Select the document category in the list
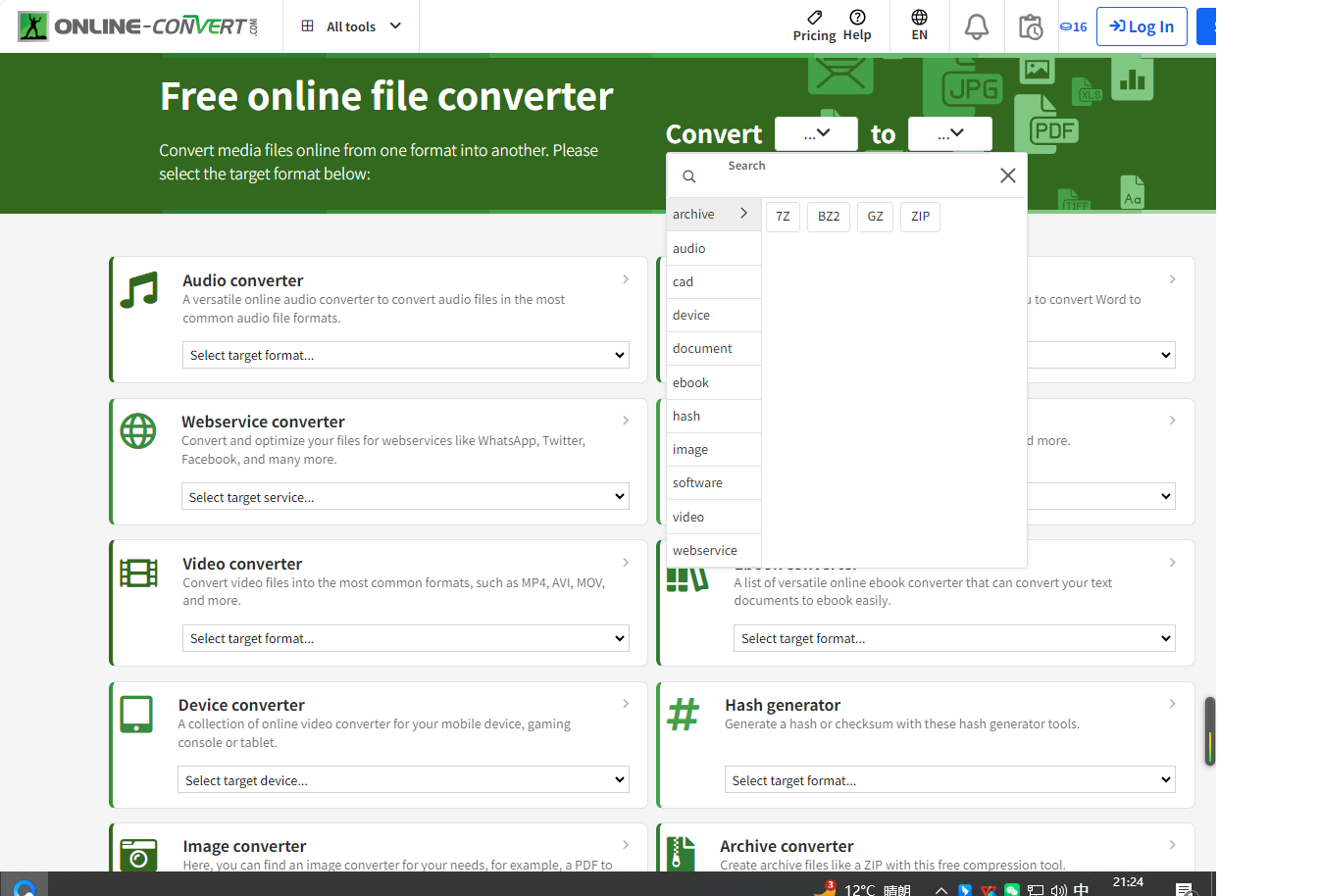1321x896 pixels. (x=702, y=349)
